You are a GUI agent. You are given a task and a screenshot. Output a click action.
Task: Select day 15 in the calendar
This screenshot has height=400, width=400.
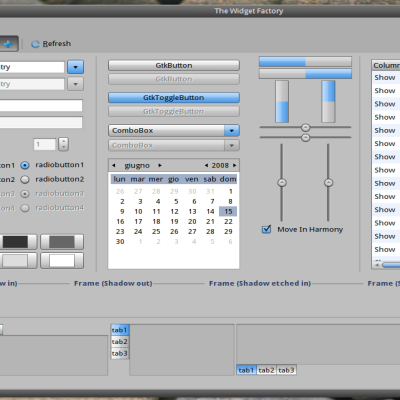[228, 211]
